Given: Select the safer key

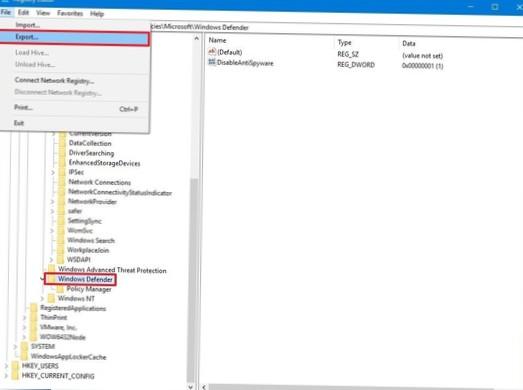Looking at the screenshot, I should (x=75, y=211).
